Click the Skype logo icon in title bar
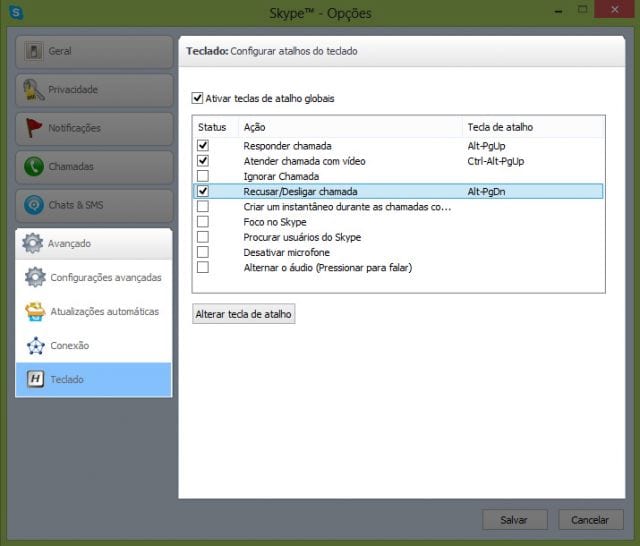This screenshot has height=546, width=640. [16, 13]
